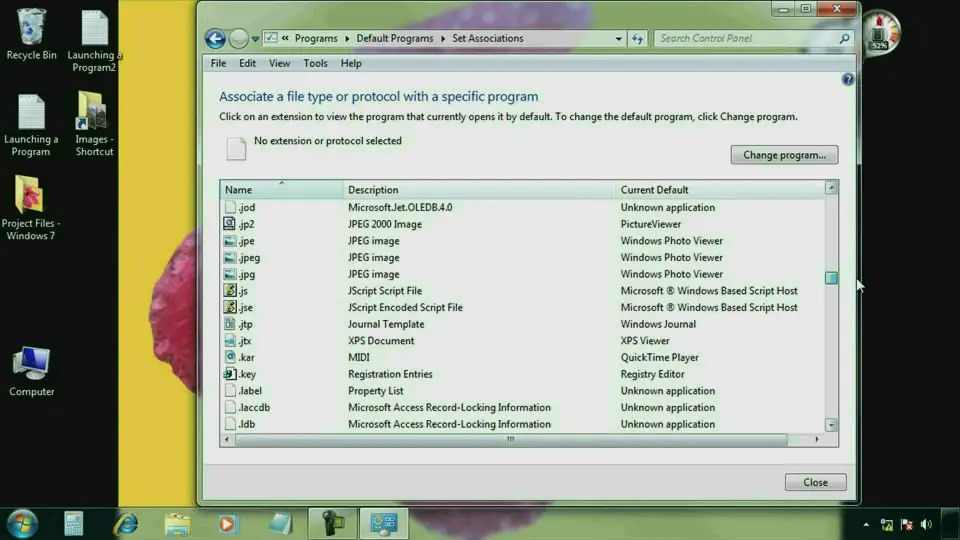Launch Internet Explorer from the taskbar
The height and width of the screenshot is (540, 960).
[x=126, y=524]
